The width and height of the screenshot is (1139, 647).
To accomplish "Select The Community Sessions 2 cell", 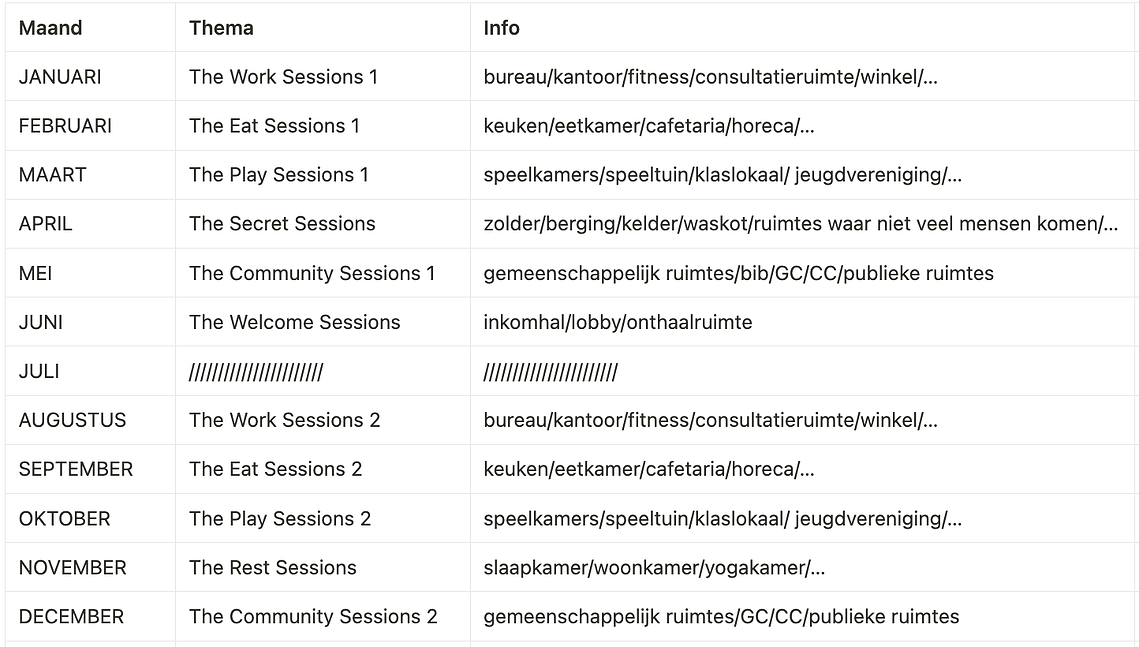I will click(x=323, y=617).
